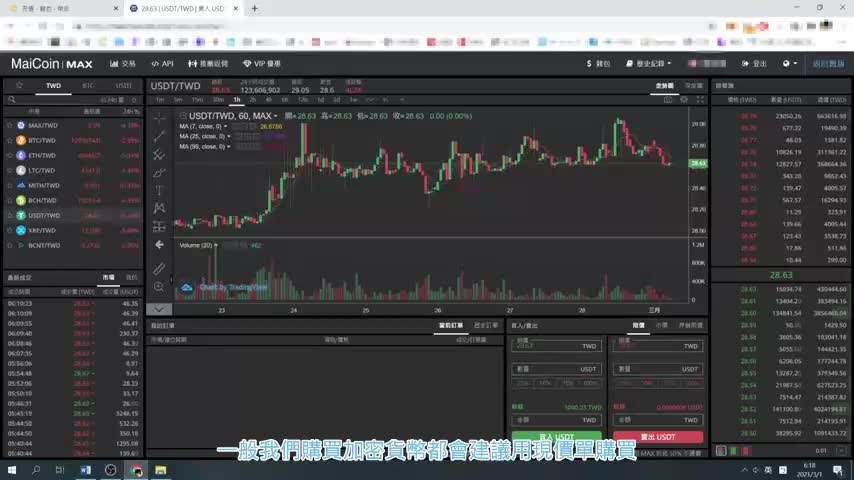Image resolution: width=854 pixels, height=480 pixels.
Task: Click the red sell USDT button
Action: (658, 437)
